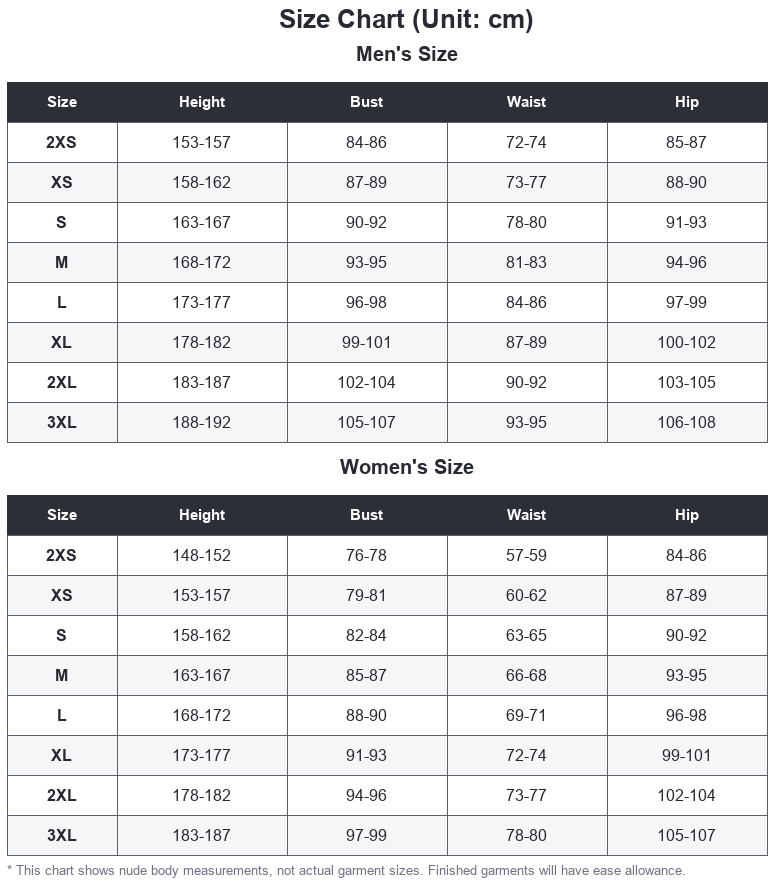Image resolution: width=773 pixels, height=883 pixels.
Task: Click the Men's Size heading
Action: click(406, 54)
